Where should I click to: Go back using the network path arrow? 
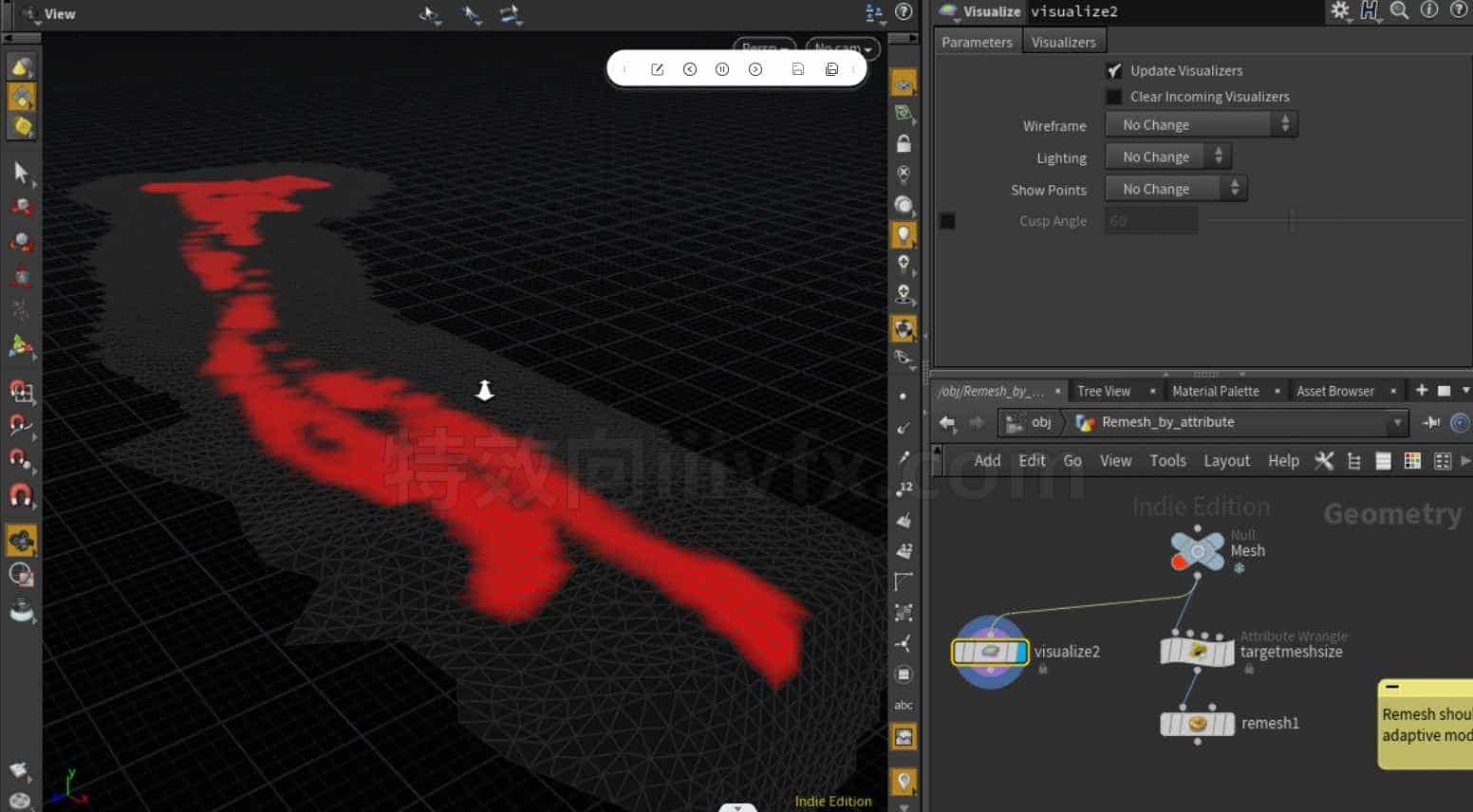[x=947, y=422]
